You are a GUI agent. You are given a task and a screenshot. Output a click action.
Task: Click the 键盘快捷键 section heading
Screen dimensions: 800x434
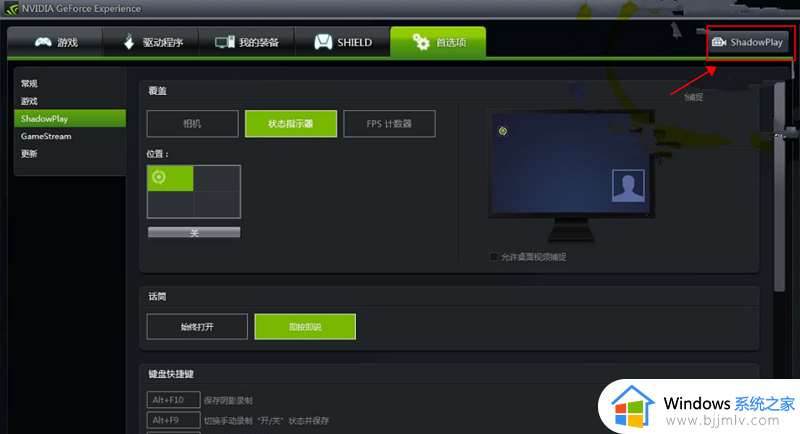pos(171,374)
